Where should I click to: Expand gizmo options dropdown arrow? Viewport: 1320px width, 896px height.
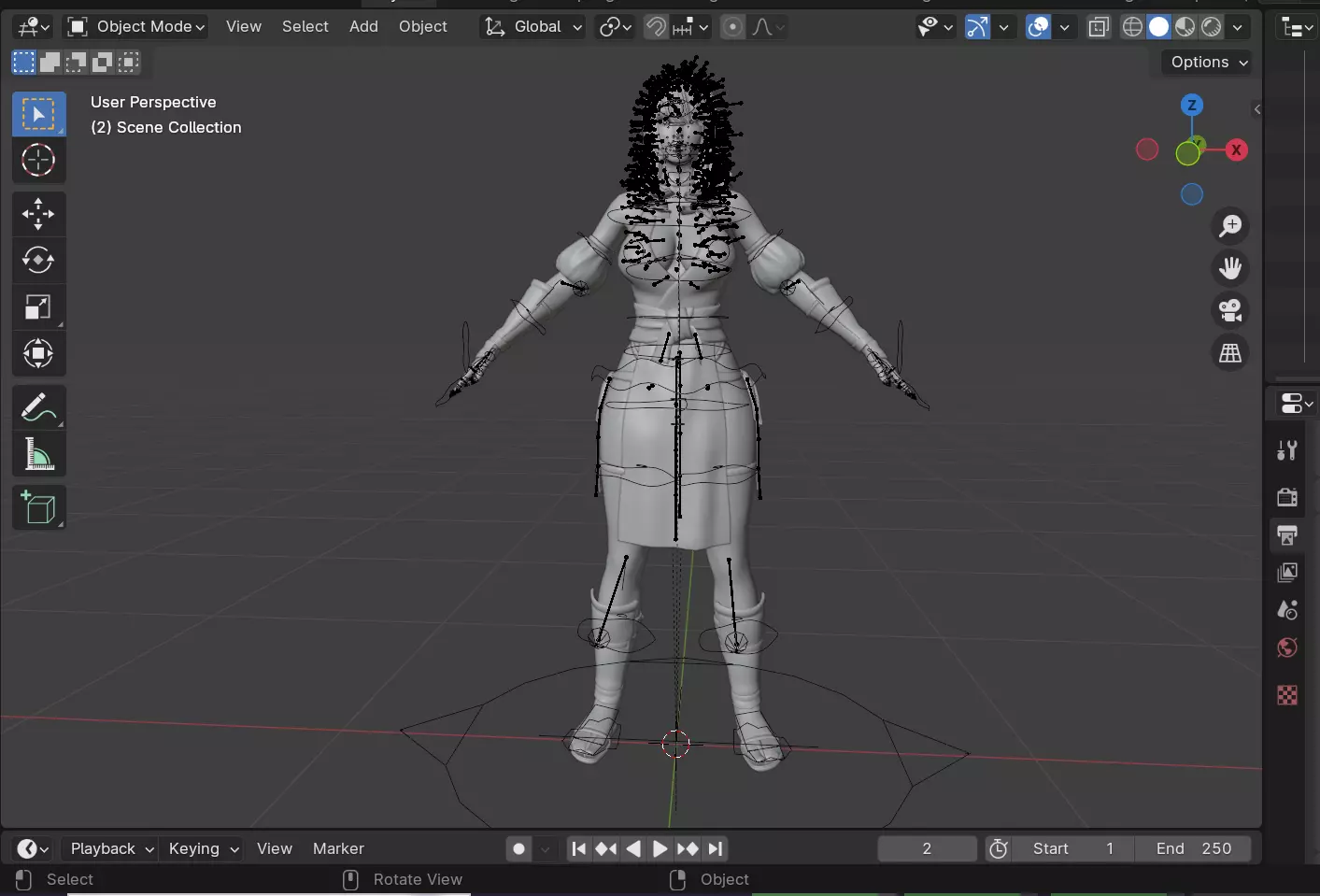[x=1004, y=27]
